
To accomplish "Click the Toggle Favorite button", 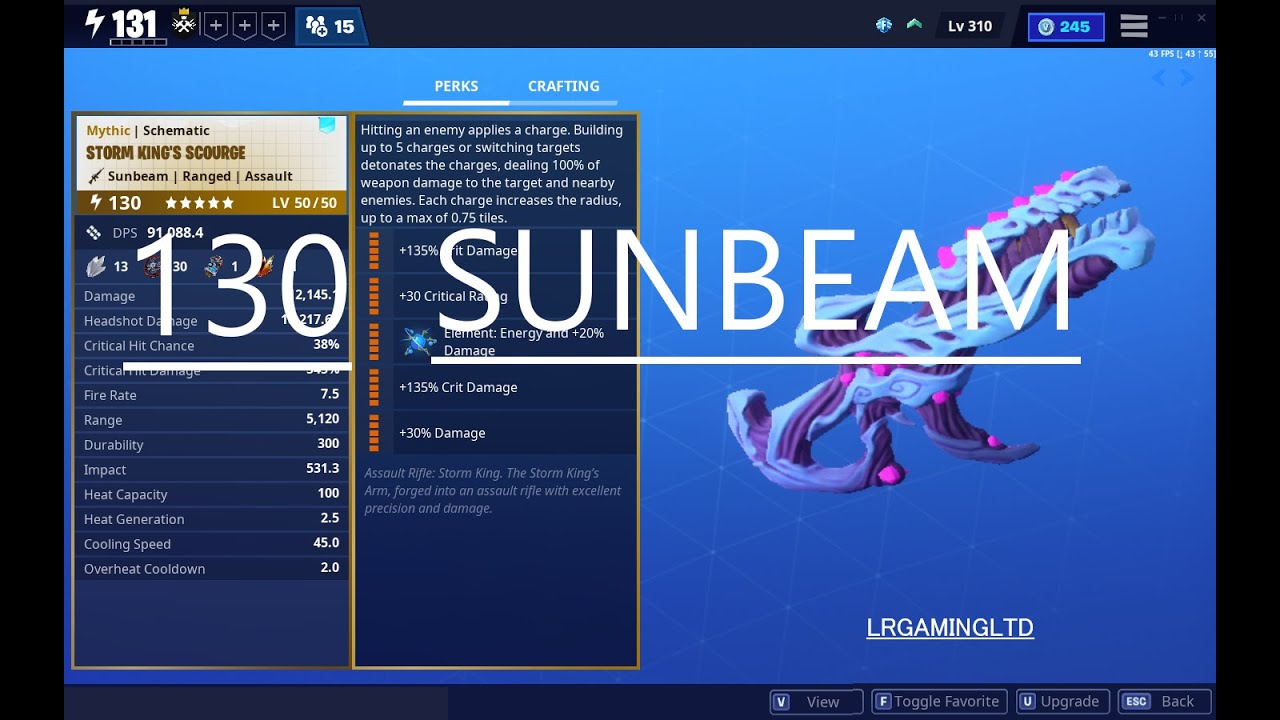I will pos(938,702).
